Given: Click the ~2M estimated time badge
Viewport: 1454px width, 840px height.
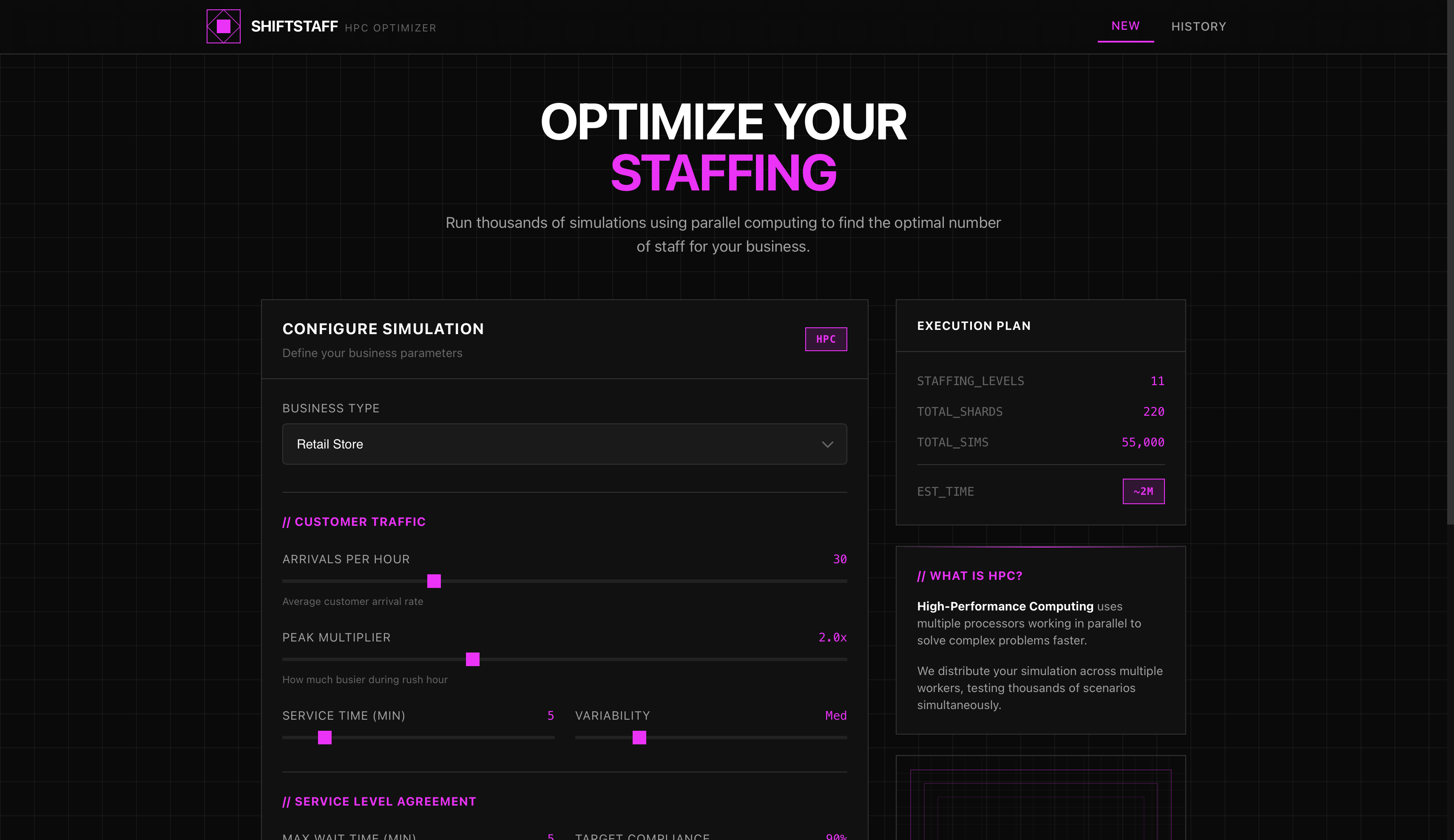Looking at the screenshot, I should tap(1143, 491).
